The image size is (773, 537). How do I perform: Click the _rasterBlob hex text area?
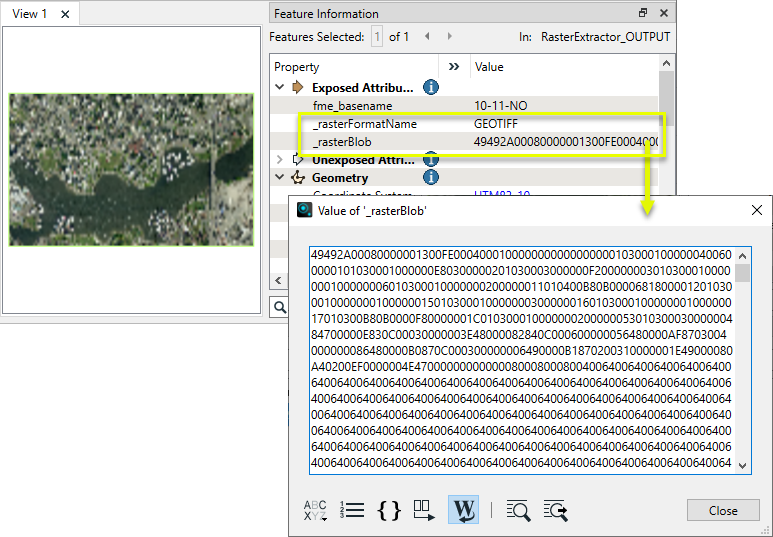pyautogui.click(x=520, y=358)
